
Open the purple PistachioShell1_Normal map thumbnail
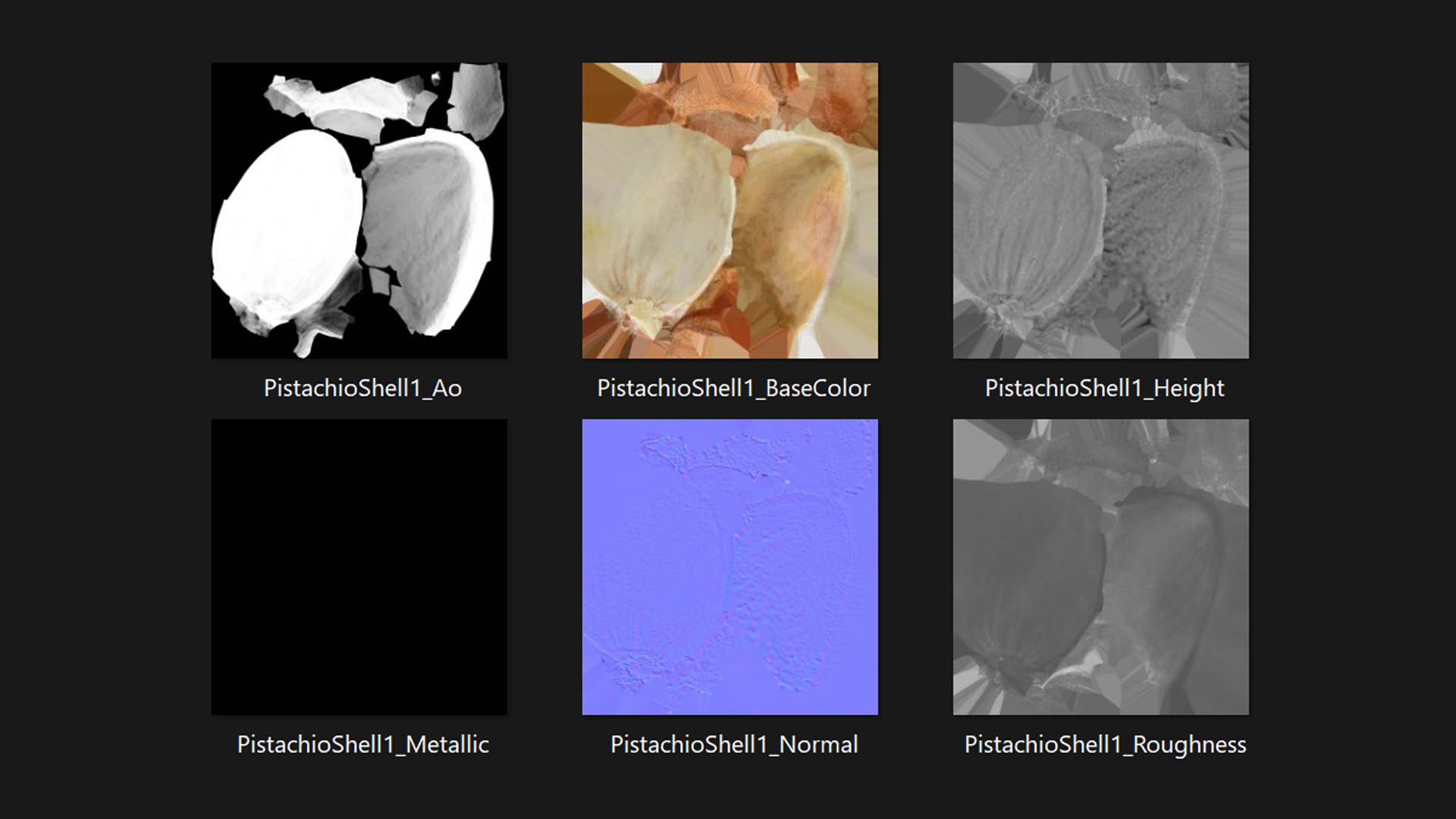[x=730, y=566]
